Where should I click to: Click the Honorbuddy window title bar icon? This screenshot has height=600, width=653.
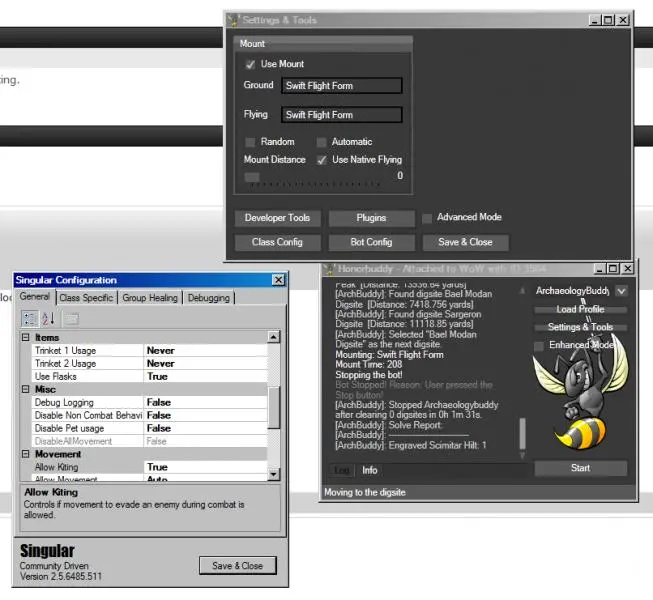click(x=330, y=269)
